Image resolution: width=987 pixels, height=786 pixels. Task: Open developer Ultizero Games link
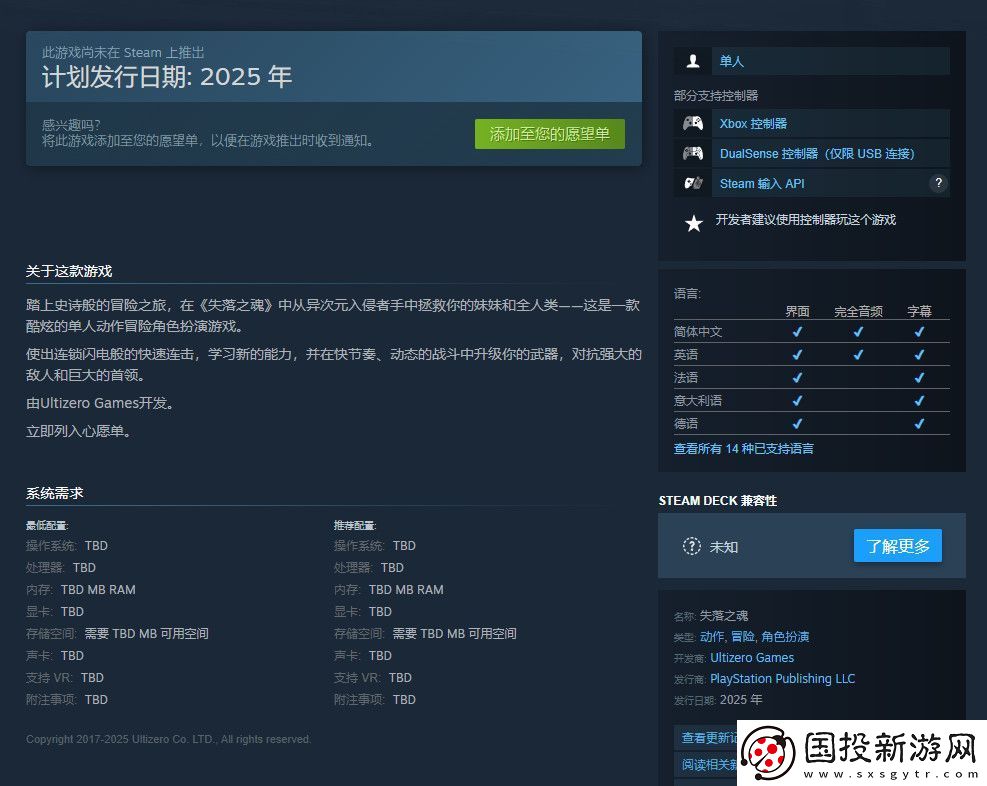point(752,658)
